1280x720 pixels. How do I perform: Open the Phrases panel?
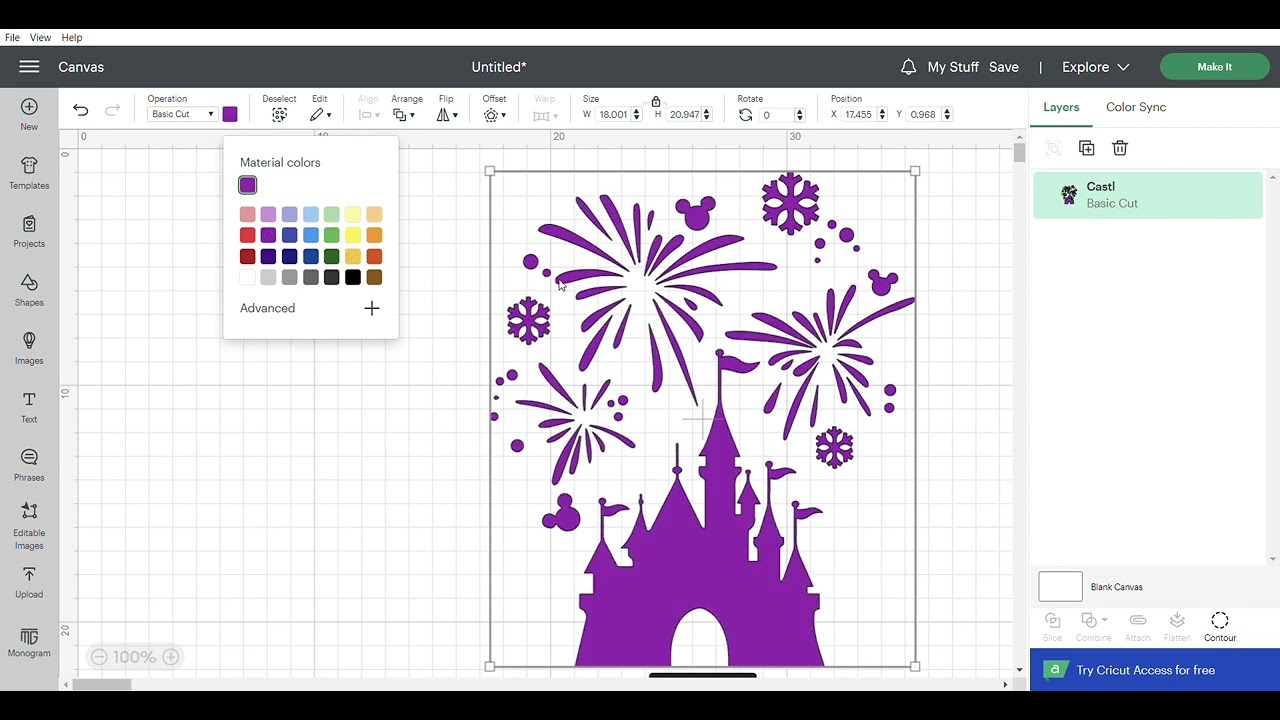29,465
